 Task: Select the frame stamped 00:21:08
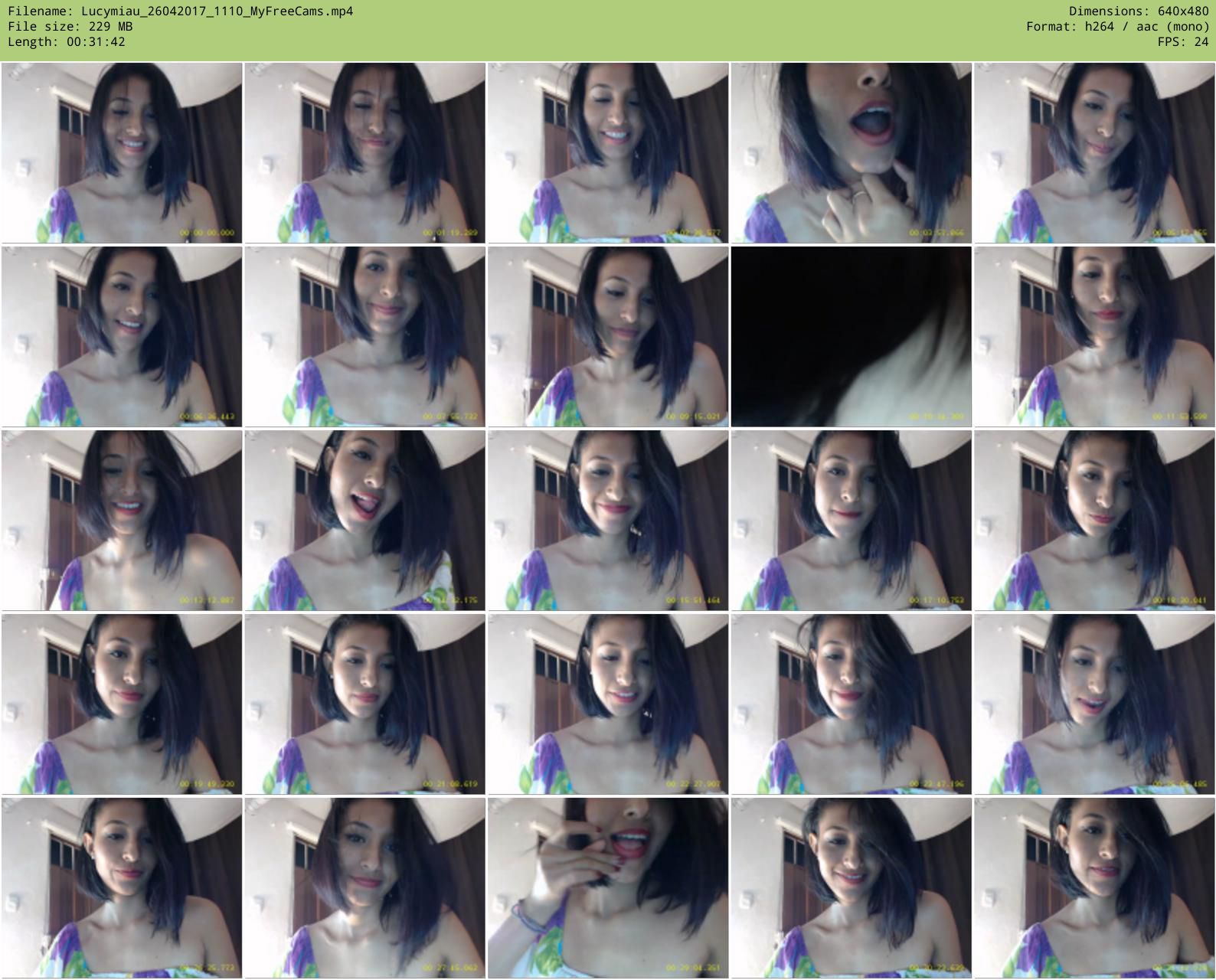[x=364, y=704]
